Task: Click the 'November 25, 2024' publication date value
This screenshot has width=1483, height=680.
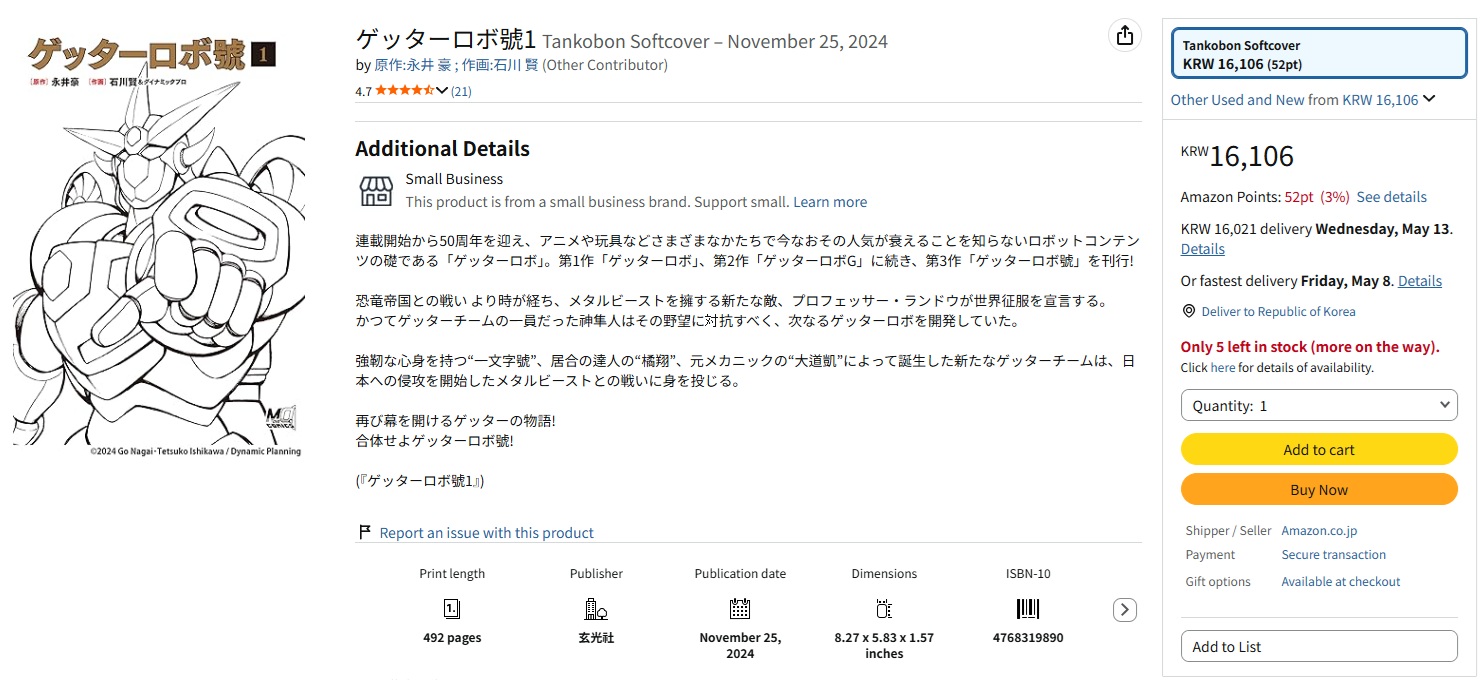Action: coord(740,645)
